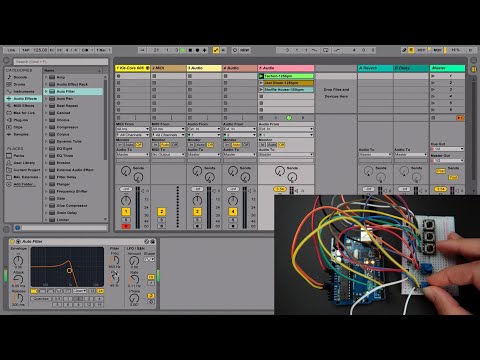480x360 pixels.
Task: Click the Stop All Clips button
Action: tap(433, 118)
